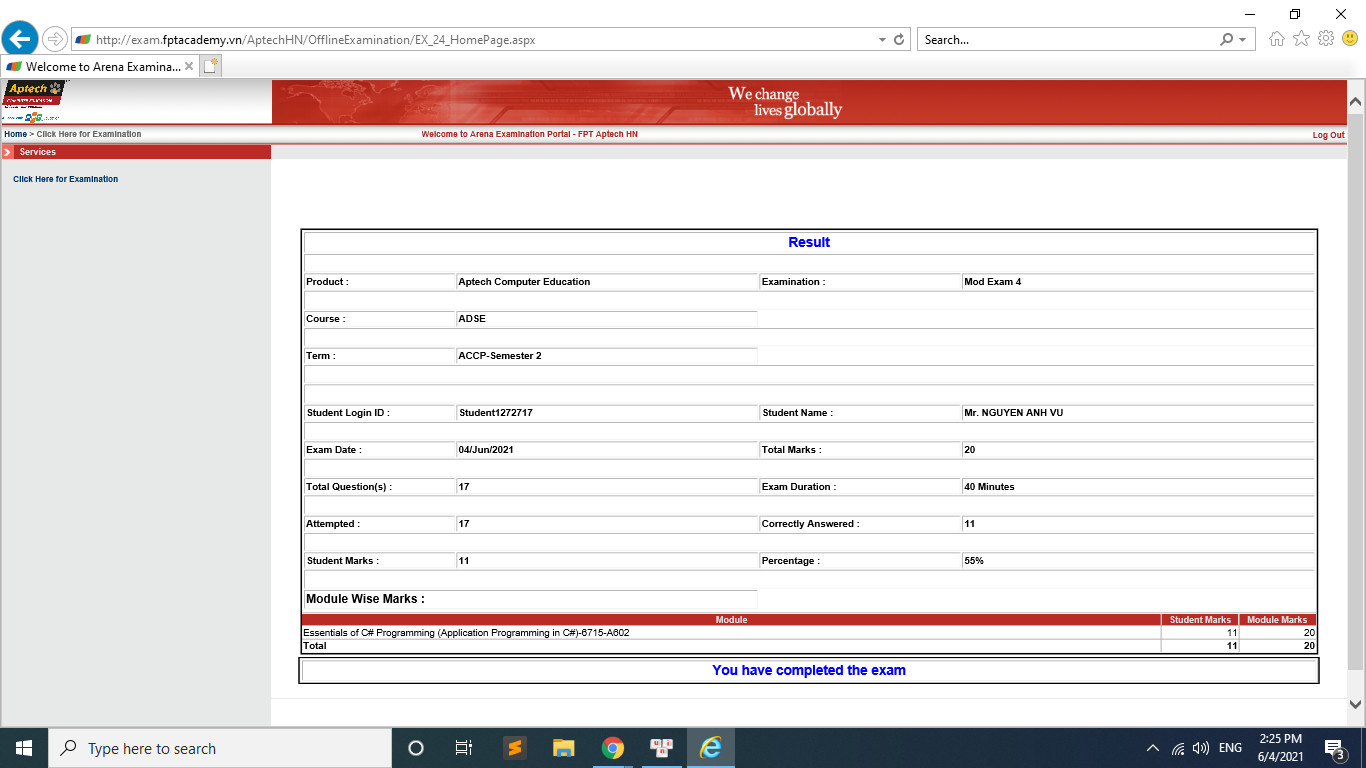The width and height of the screenshot is (1366, 768).
Task: Click the Module column header
Action: 731,620
